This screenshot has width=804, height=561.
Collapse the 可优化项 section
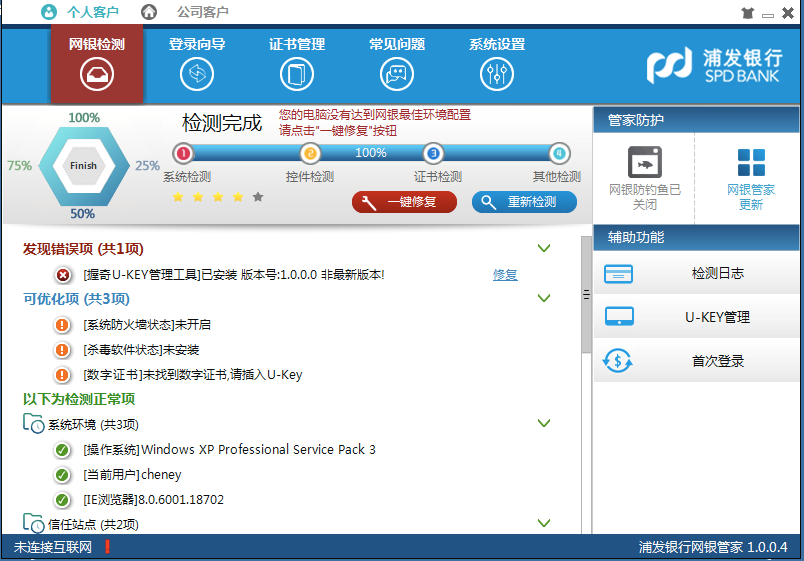(x=544, y=298)
